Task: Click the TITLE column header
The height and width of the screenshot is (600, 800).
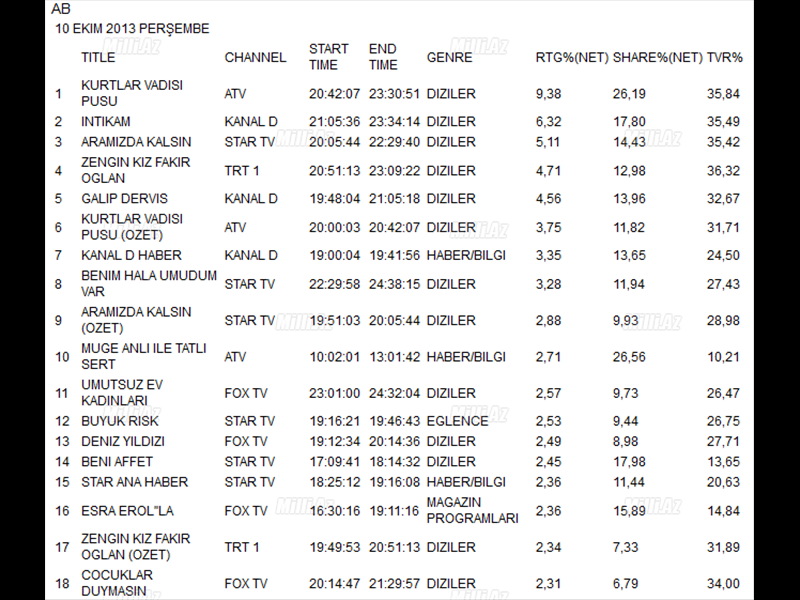Action: (x=98, y=57)
